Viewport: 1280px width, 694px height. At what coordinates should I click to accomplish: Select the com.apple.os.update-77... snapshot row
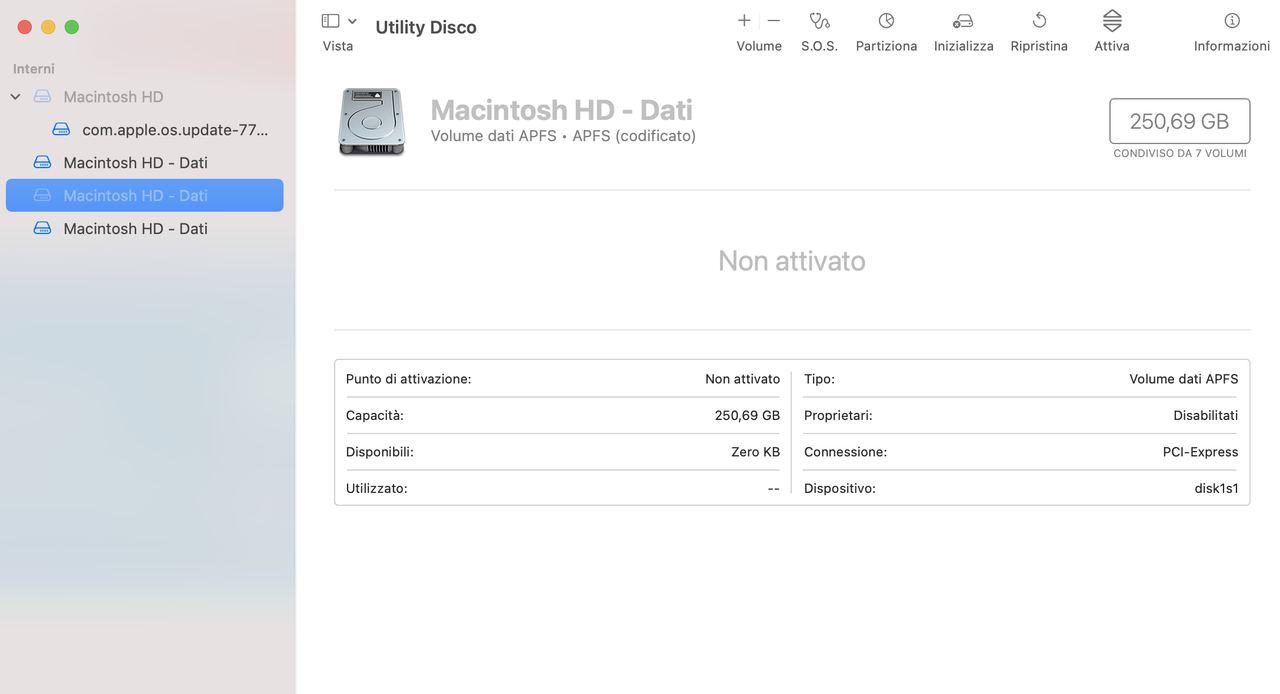pyautogui.click(x=145, y=130)
